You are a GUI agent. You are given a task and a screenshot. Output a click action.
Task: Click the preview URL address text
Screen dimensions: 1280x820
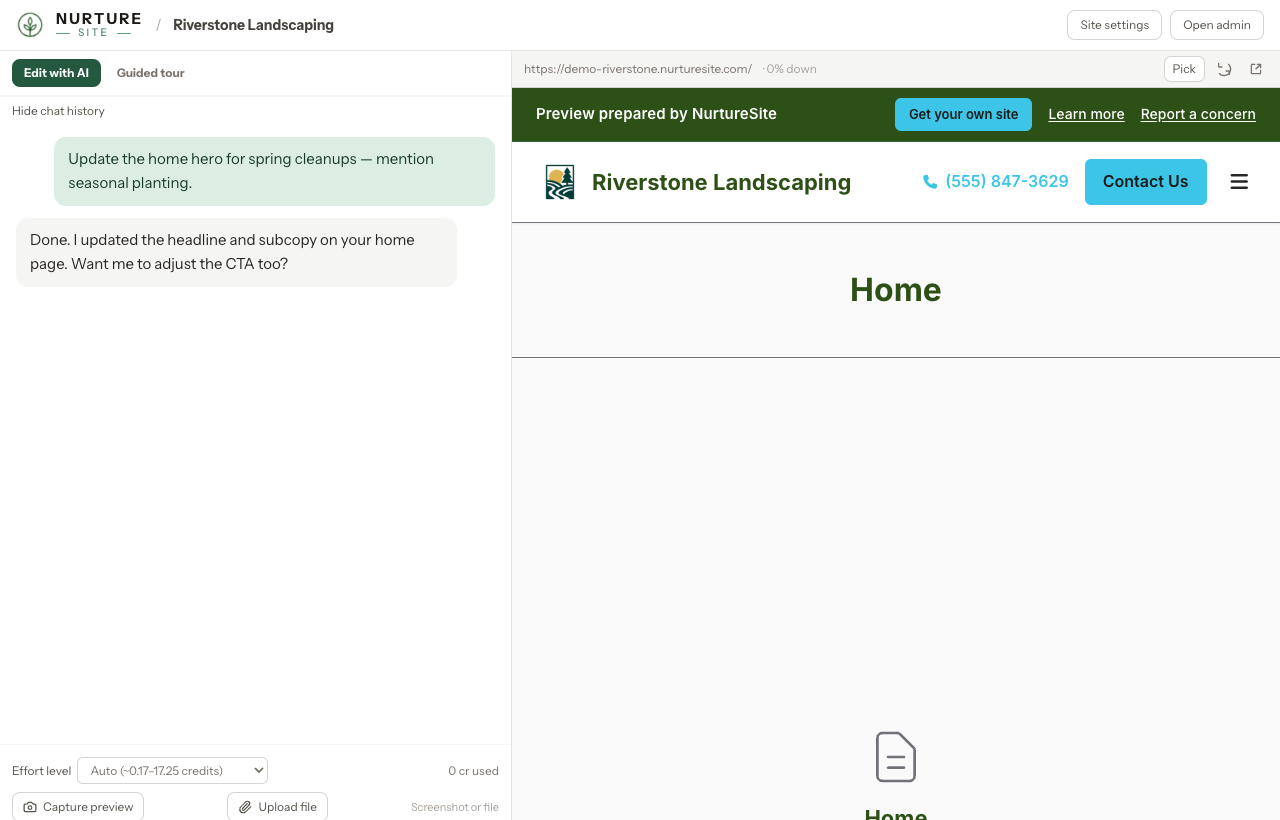pyautogui.click(x=638, y=69)
